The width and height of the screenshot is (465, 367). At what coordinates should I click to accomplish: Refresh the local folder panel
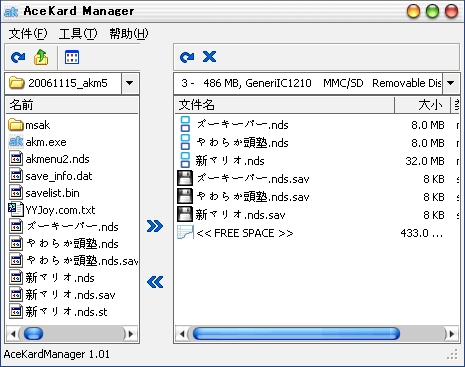18,57
